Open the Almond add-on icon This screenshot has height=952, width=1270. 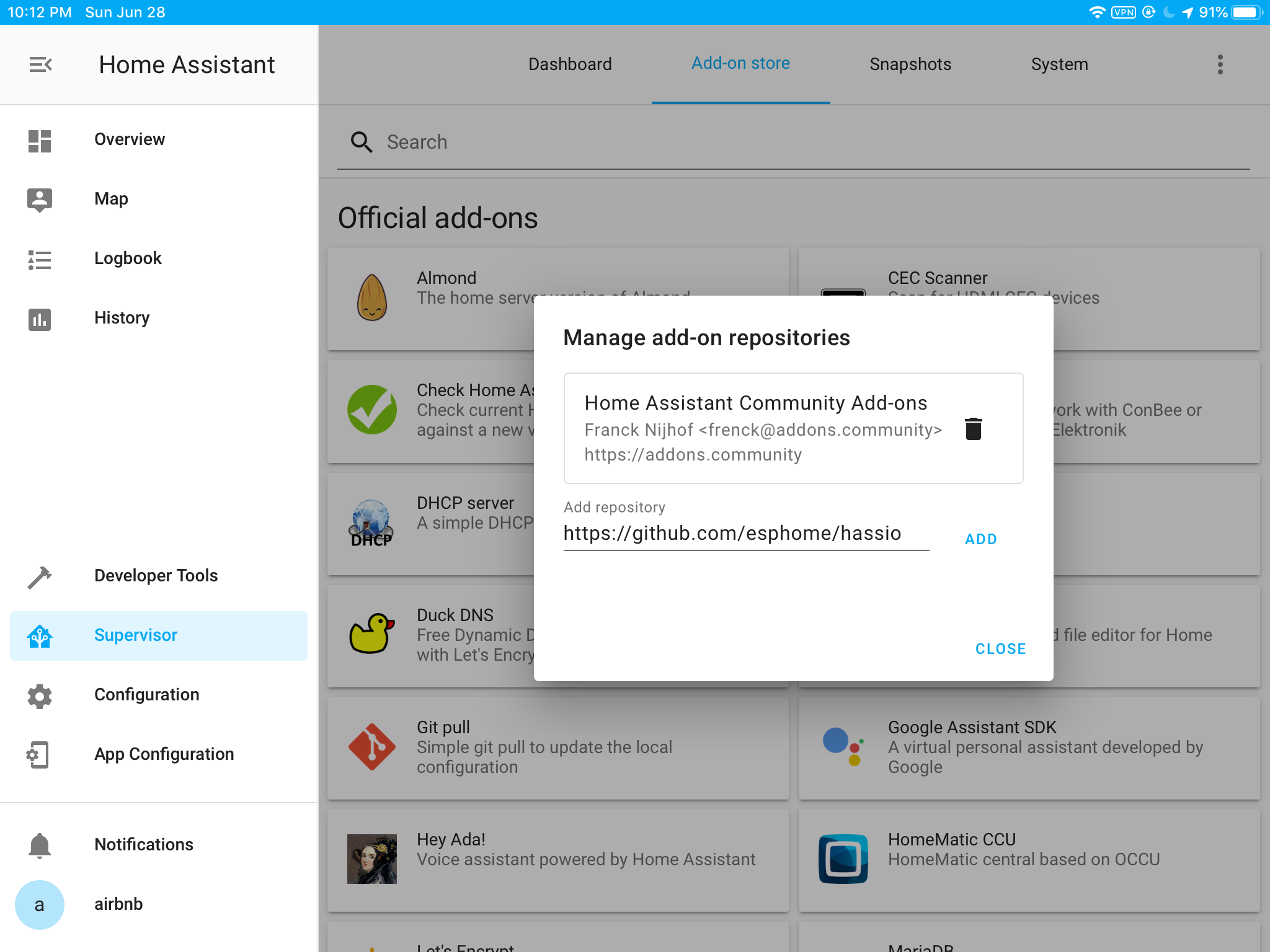(x=372, y=297)
